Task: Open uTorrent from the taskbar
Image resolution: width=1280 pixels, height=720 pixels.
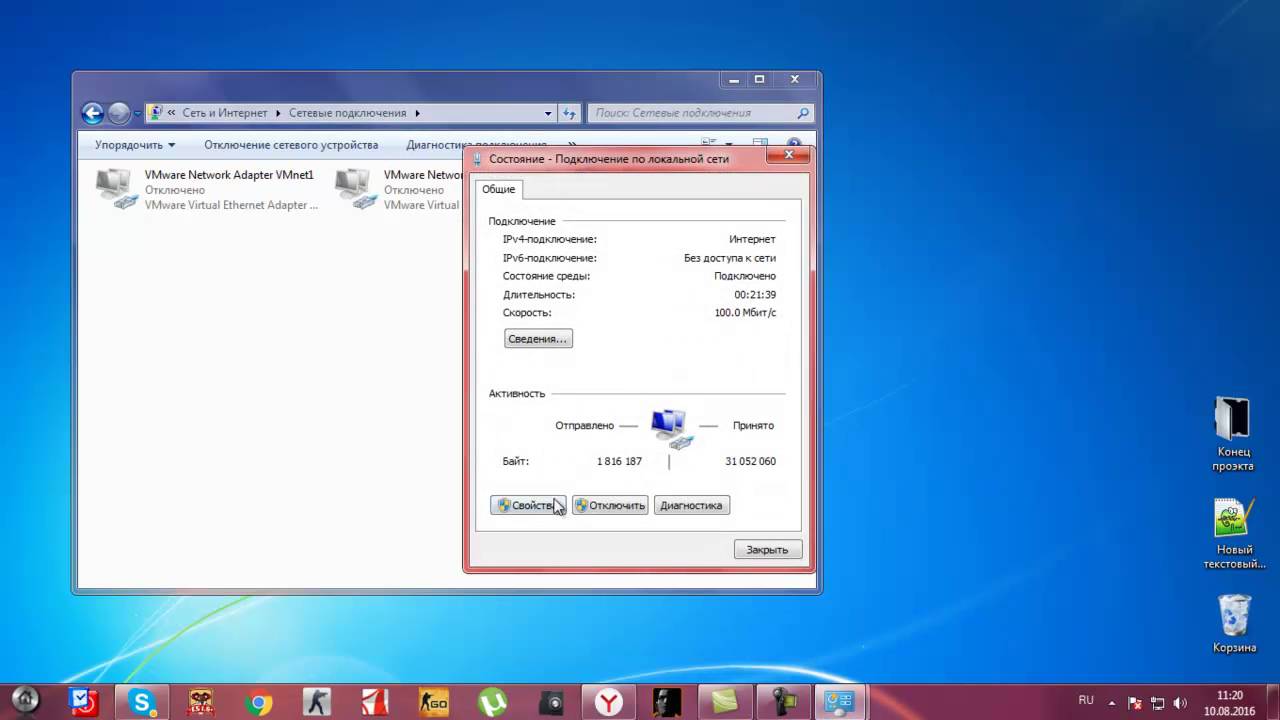Action: click(x=492, y=702)
